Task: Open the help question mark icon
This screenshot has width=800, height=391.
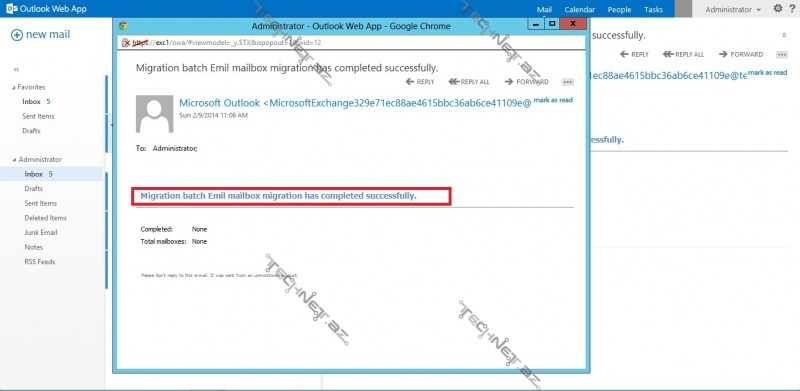Action: coord(792,8)
